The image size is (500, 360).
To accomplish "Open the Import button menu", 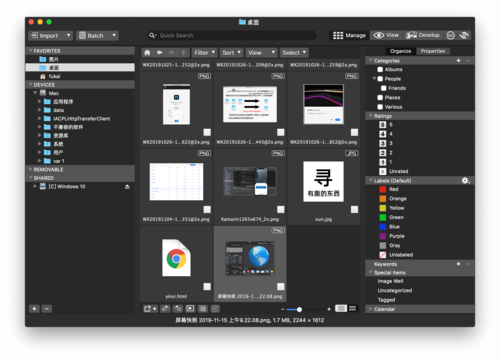I will click(x=50, y=35).
